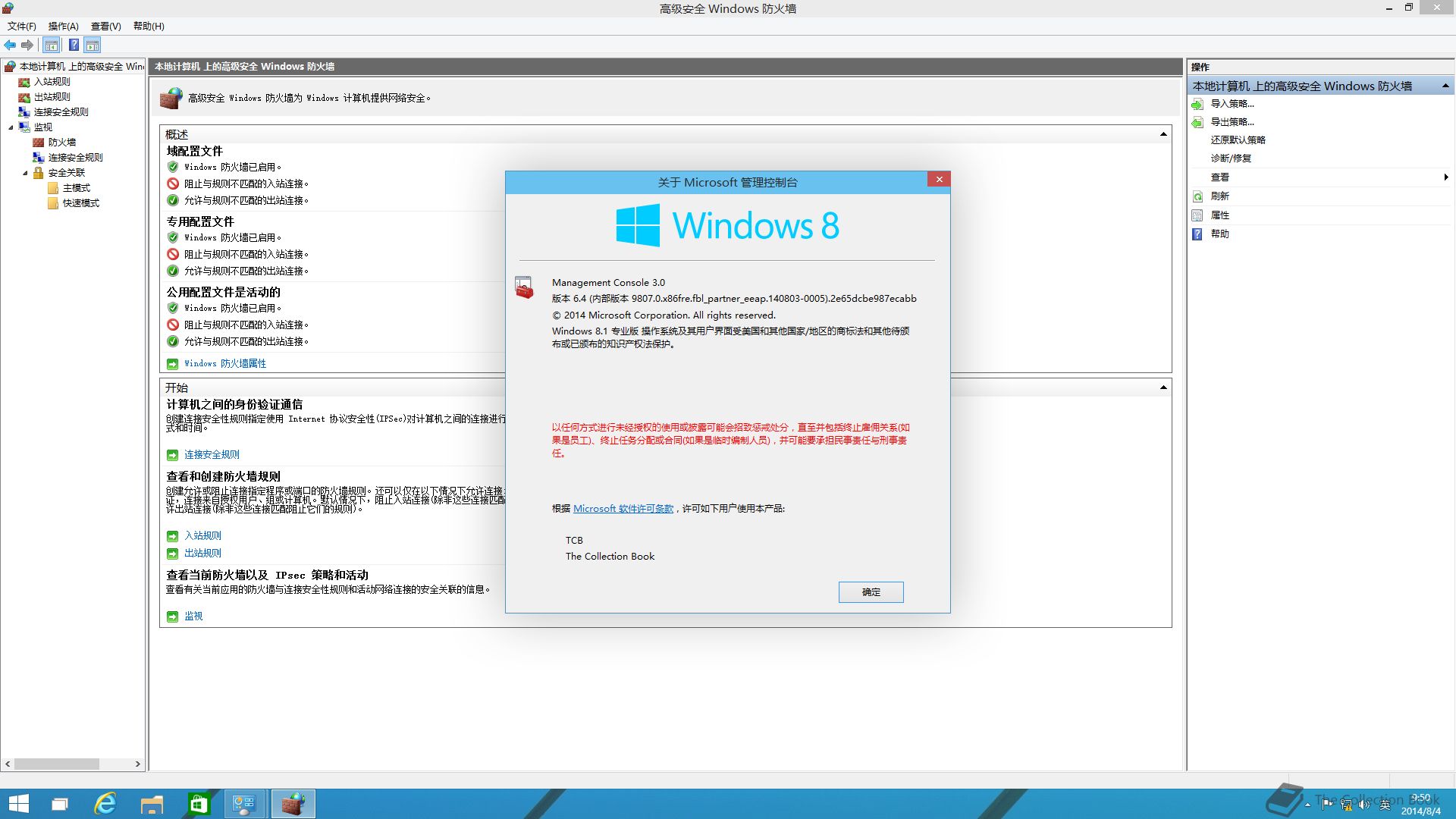Open the 出站规则 link in main pane
This screenshot has width=1456, height=819.
(x=202, y=554)
